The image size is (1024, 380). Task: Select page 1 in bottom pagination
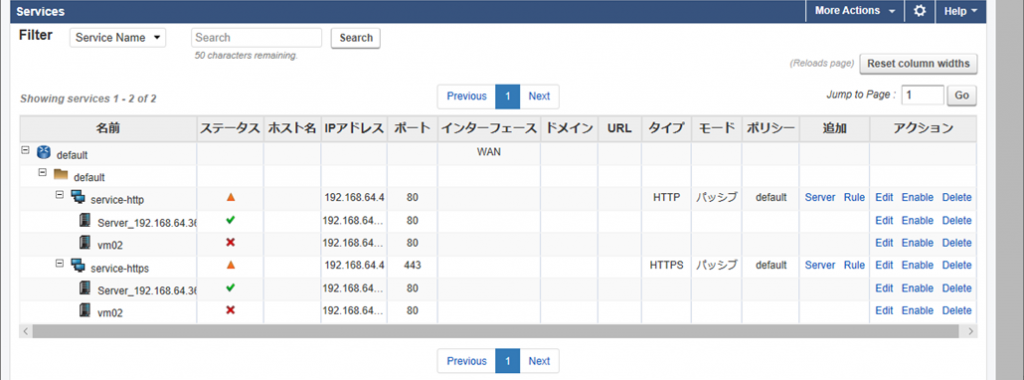[x=507, y=361]
